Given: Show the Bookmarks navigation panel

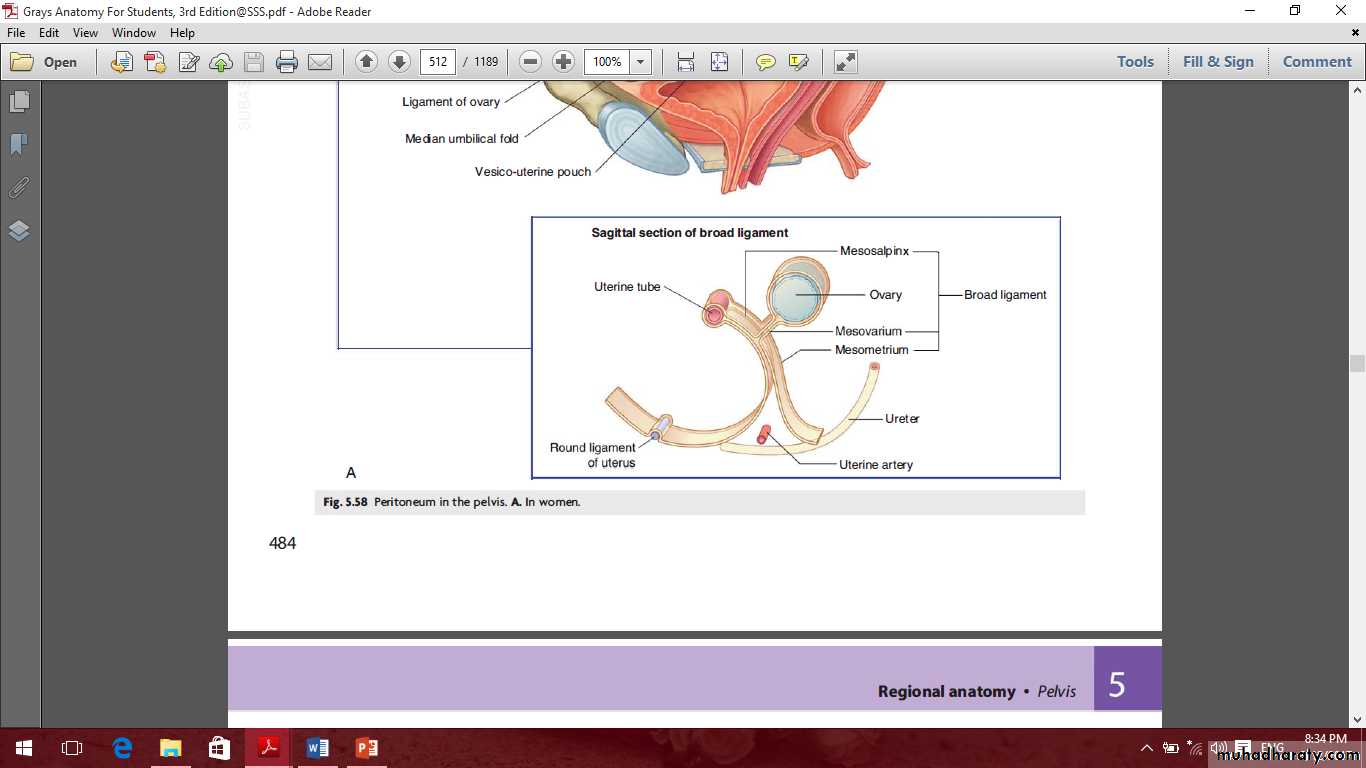Looking at the screenshot, I should (19, 145).
